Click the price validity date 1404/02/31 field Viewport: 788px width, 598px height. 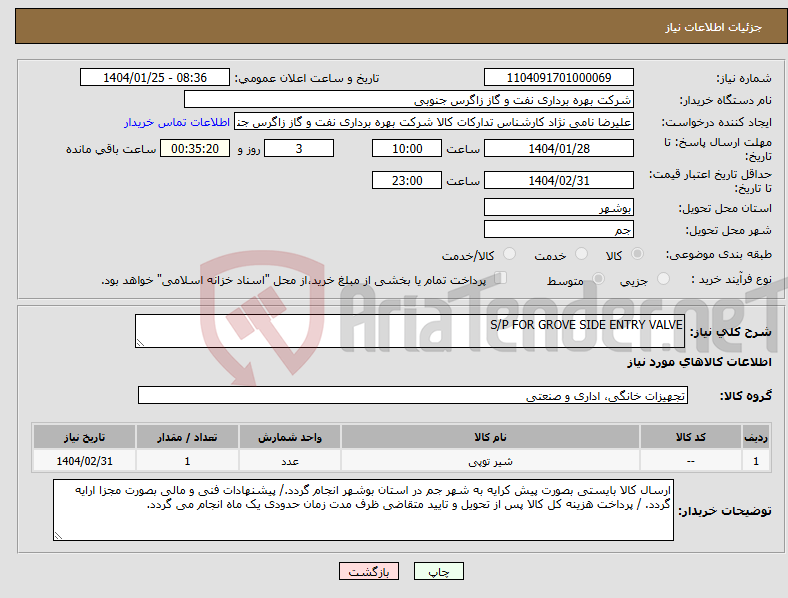click(558, 180)
